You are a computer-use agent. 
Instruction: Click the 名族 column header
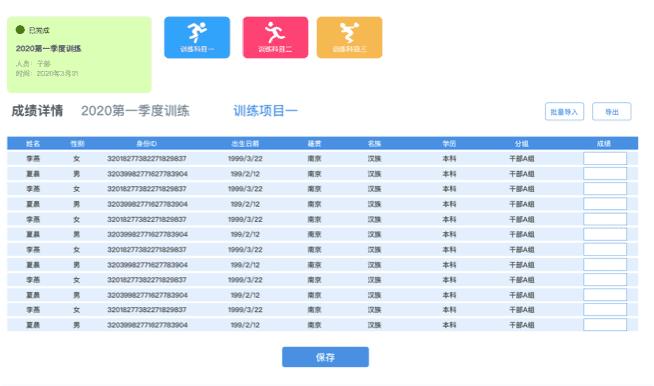375,144
